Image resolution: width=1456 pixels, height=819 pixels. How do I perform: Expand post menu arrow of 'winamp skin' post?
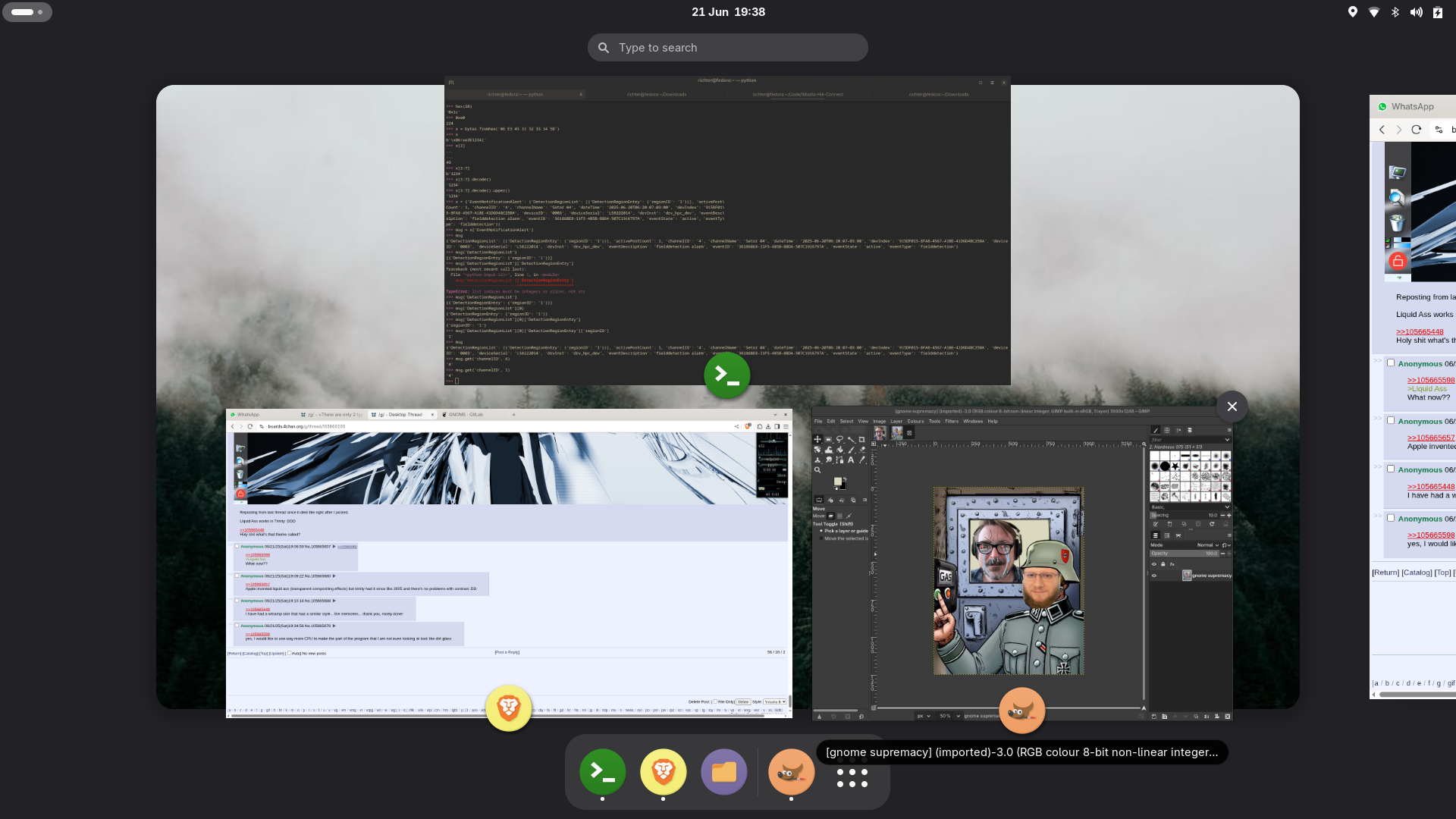334,601
